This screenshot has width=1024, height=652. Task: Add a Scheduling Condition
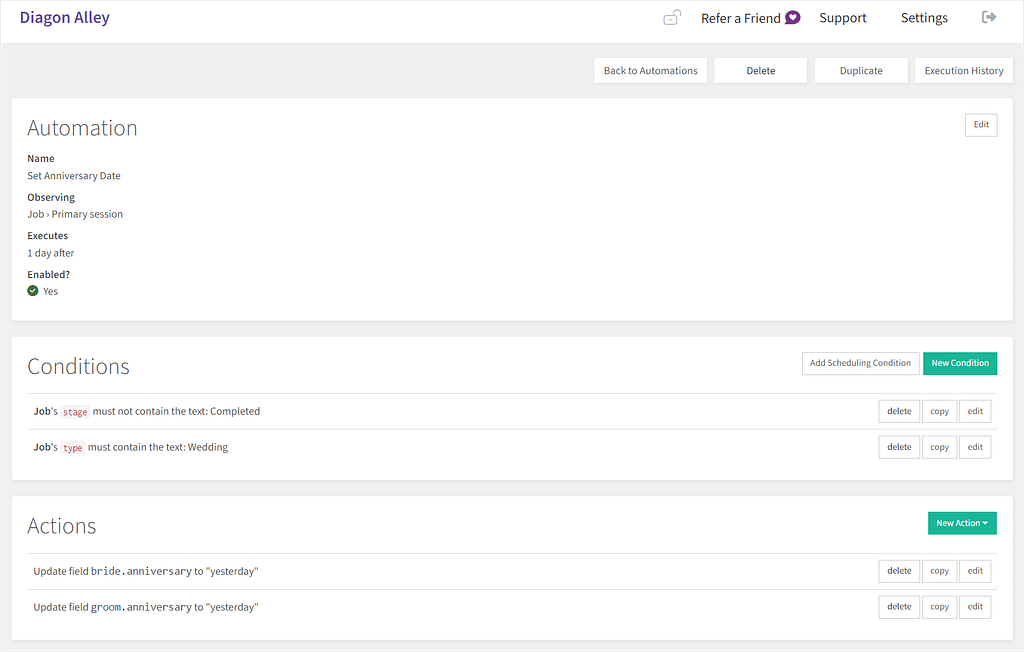[x=860, y=363]
